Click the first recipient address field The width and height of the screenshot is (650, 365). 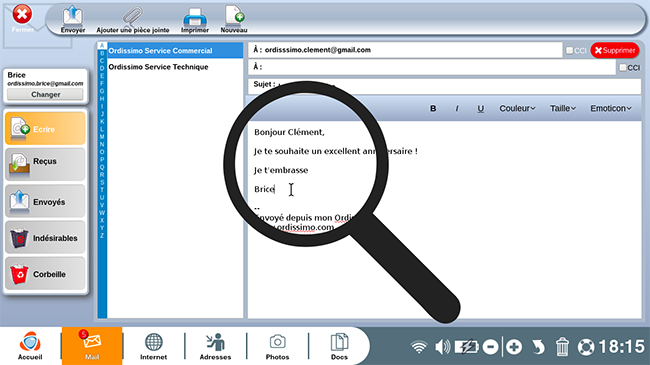click(x=405, y=50)
